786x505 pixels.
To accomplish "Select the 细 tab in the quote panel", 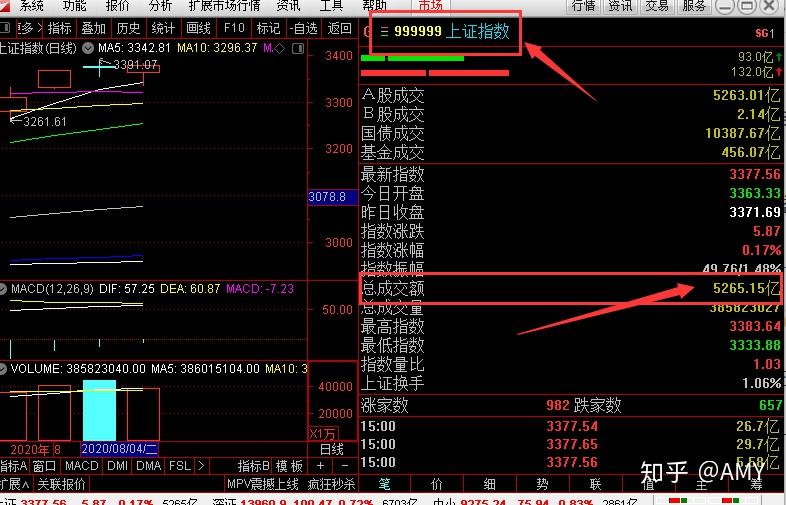I will pos(489,483).
